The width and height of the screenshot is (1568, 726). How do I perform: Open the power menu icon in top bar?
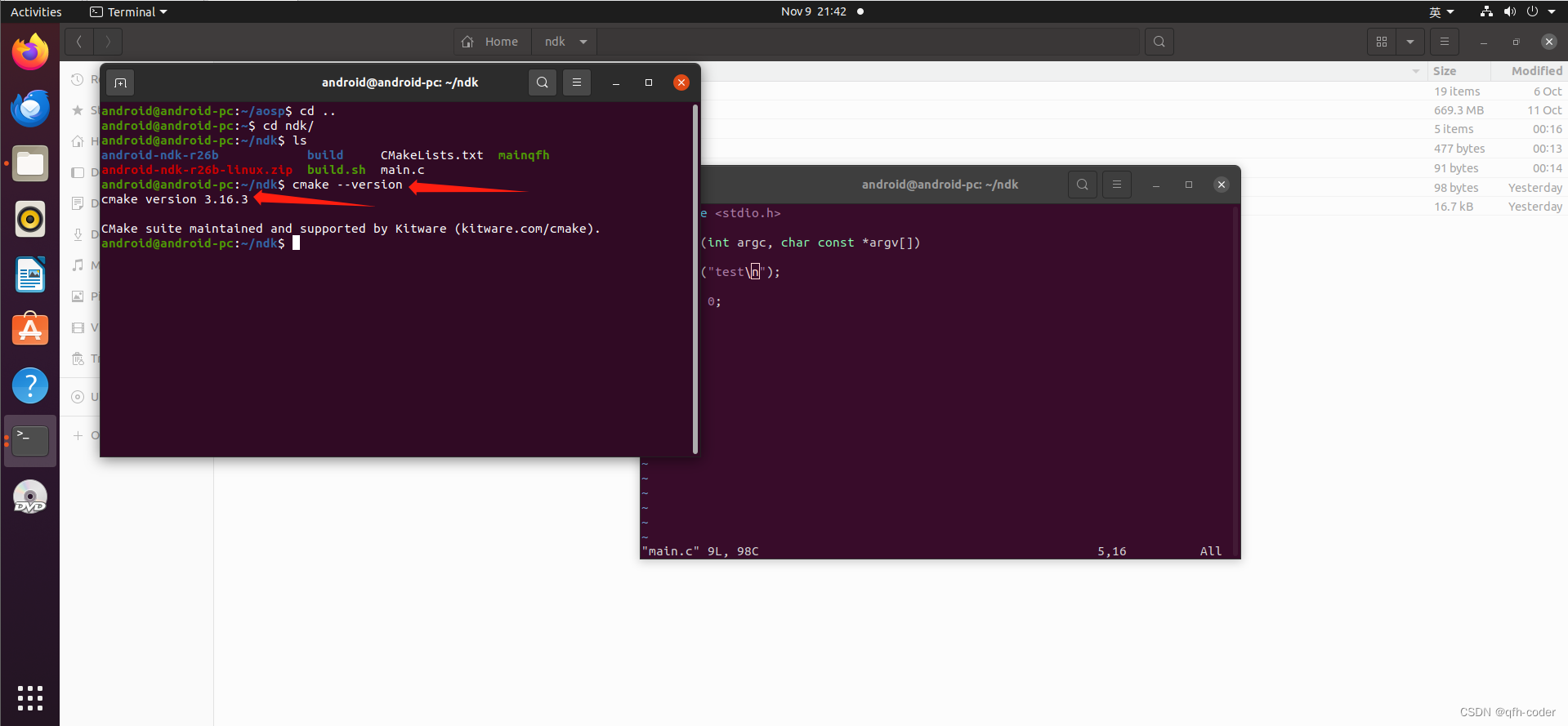(x=1532, y=11)
